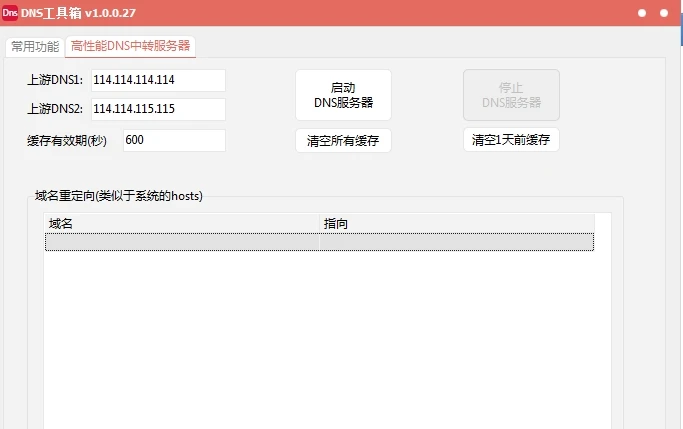Click the left white dot in title bar

pyautogui.click(x=642, y=13)
